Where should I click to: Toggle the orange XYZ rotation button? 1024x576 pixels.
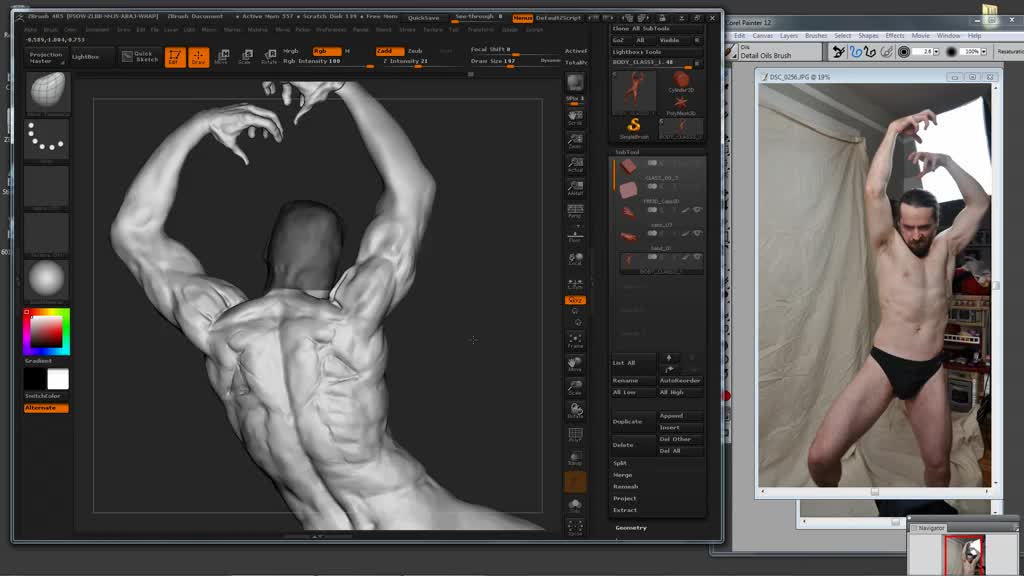point(575,300)
